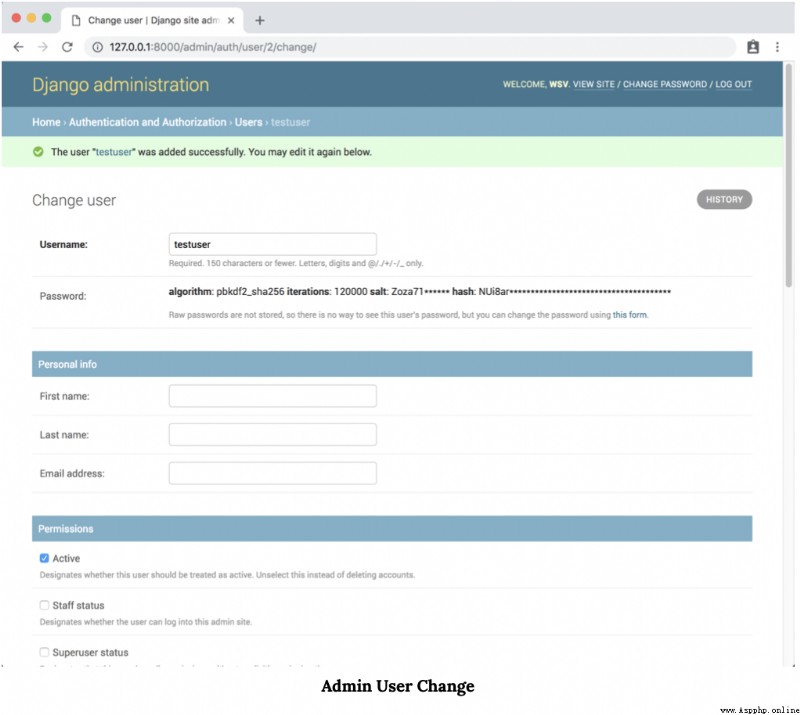Click the macOS yellow minimize window button

click(x=31, y=18)
